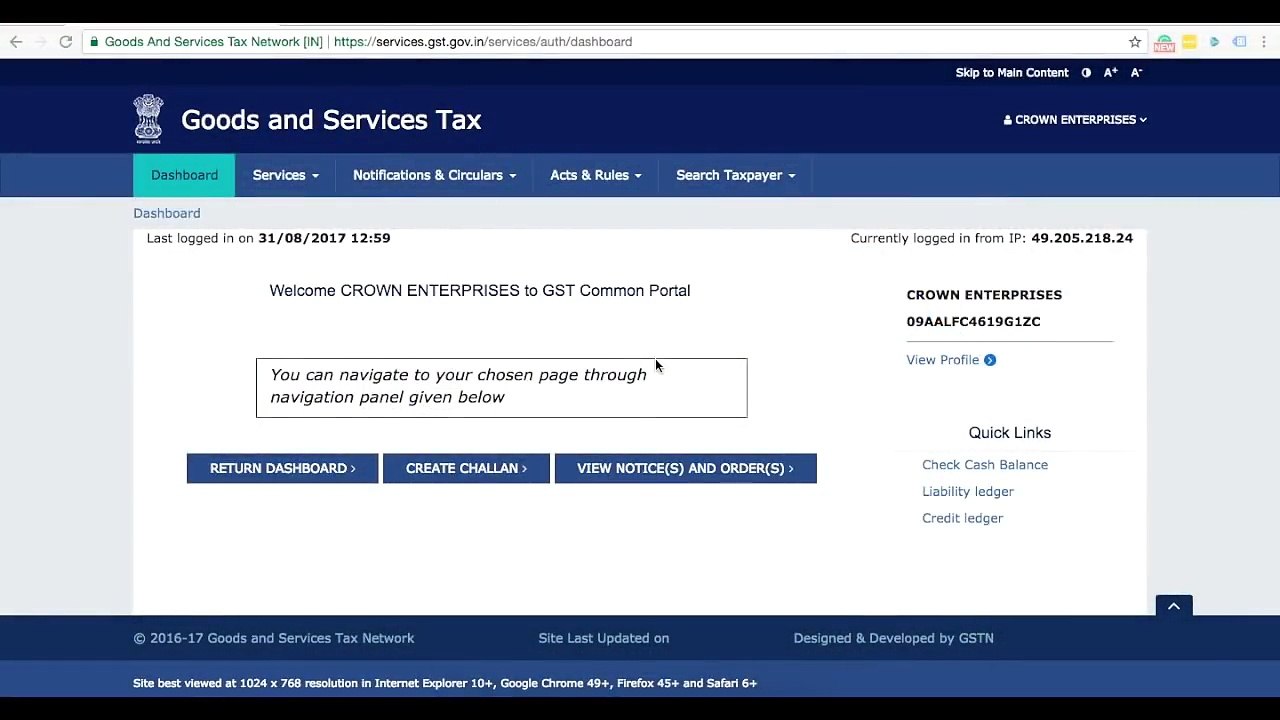Go back using browser back arrow

pos(16,42)
